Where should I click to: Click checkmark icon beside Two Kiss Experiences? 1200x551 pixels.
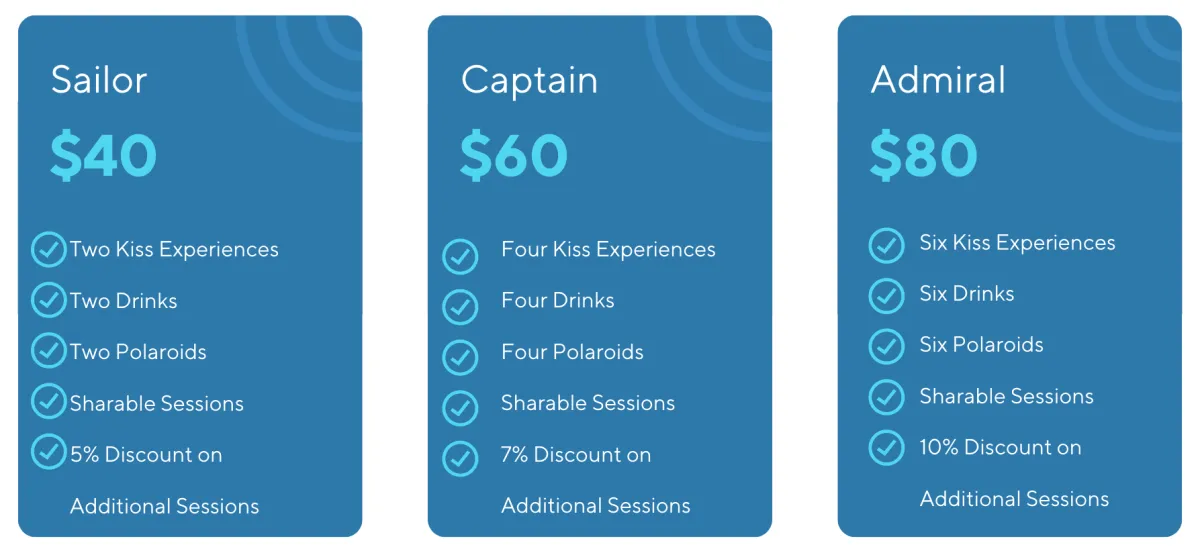point(48,249)
